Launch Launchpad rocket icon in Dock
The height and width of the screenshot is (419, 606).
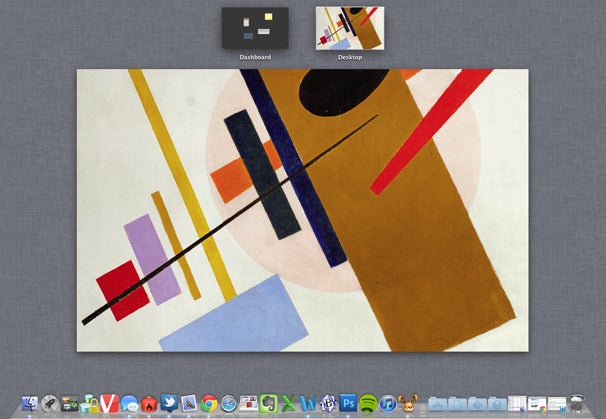(x=49, y=404)
